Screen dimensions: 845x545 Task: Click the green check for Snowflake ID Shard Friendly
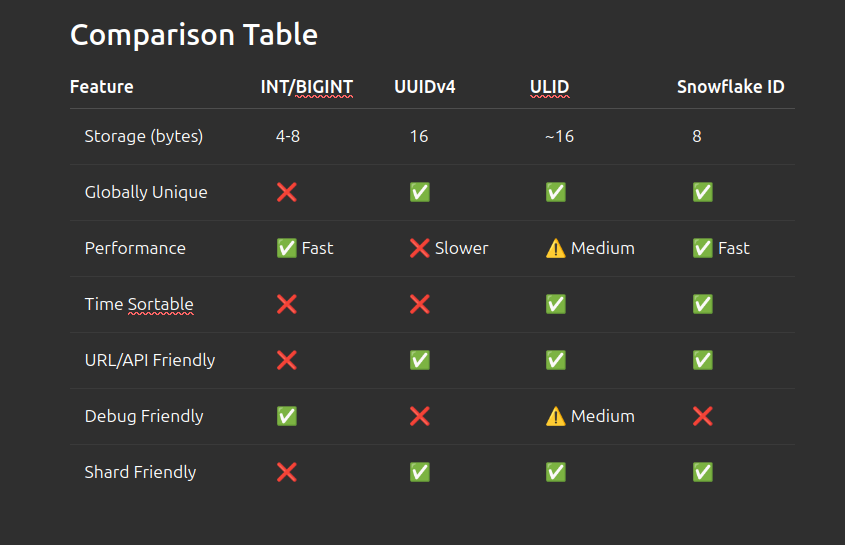coord(703,472)
